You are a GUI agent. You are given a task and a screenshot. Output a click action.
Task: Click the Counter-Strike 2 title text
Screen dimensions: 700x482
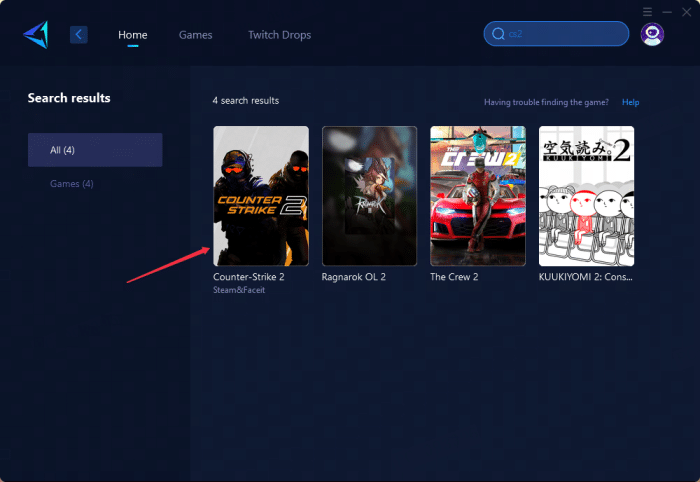[x=249, y=277]
